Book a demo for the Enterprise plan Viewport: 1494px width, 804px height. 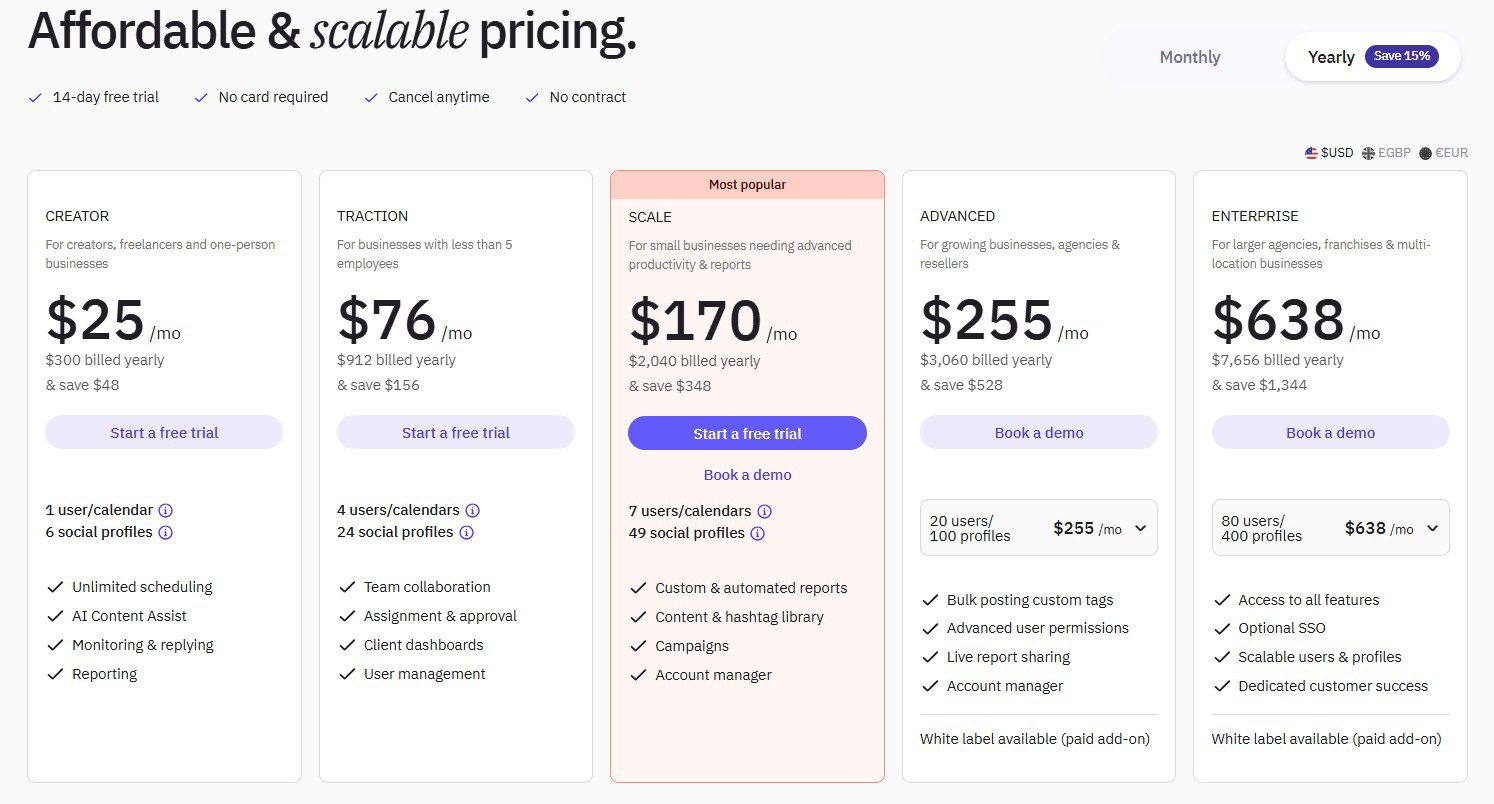click(x=1330, y=432)
